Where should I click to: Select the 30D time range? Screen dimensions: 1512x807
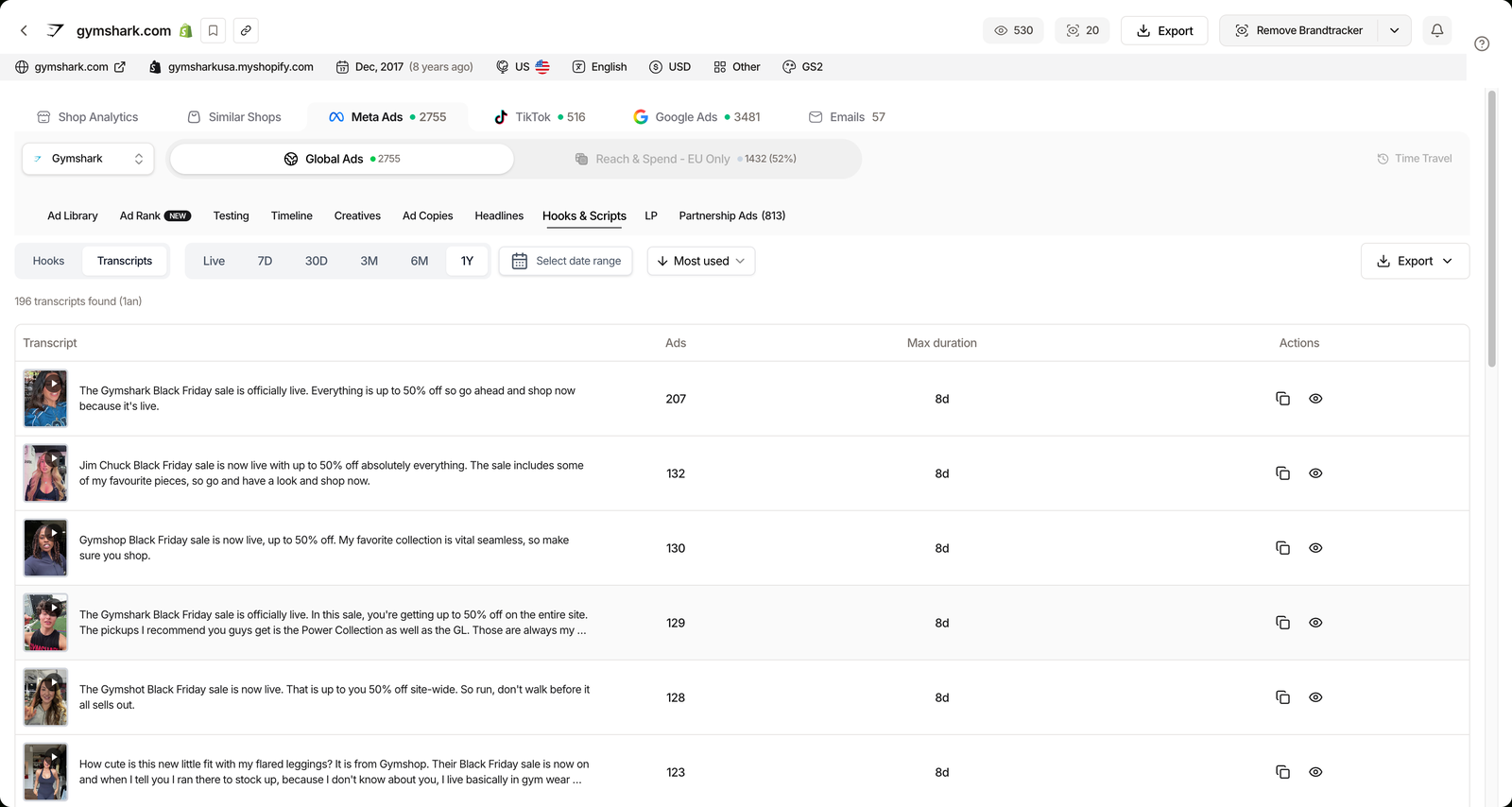tap(317, 261)
